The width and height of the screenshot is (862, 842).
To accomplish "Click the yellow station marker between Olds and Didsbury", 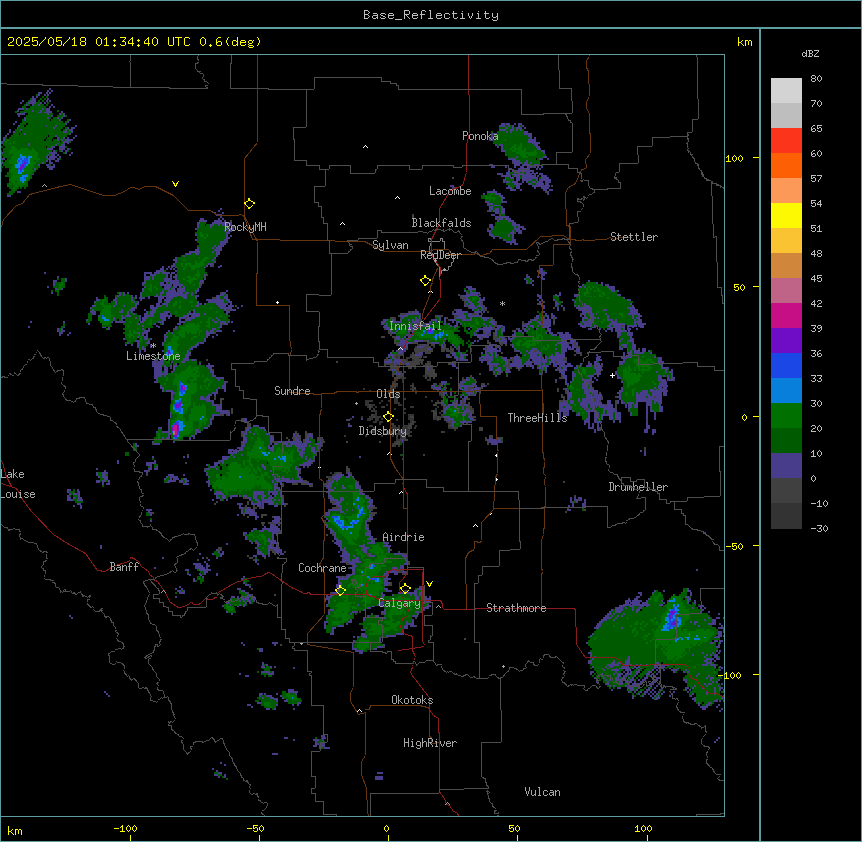I will (388, 417).
